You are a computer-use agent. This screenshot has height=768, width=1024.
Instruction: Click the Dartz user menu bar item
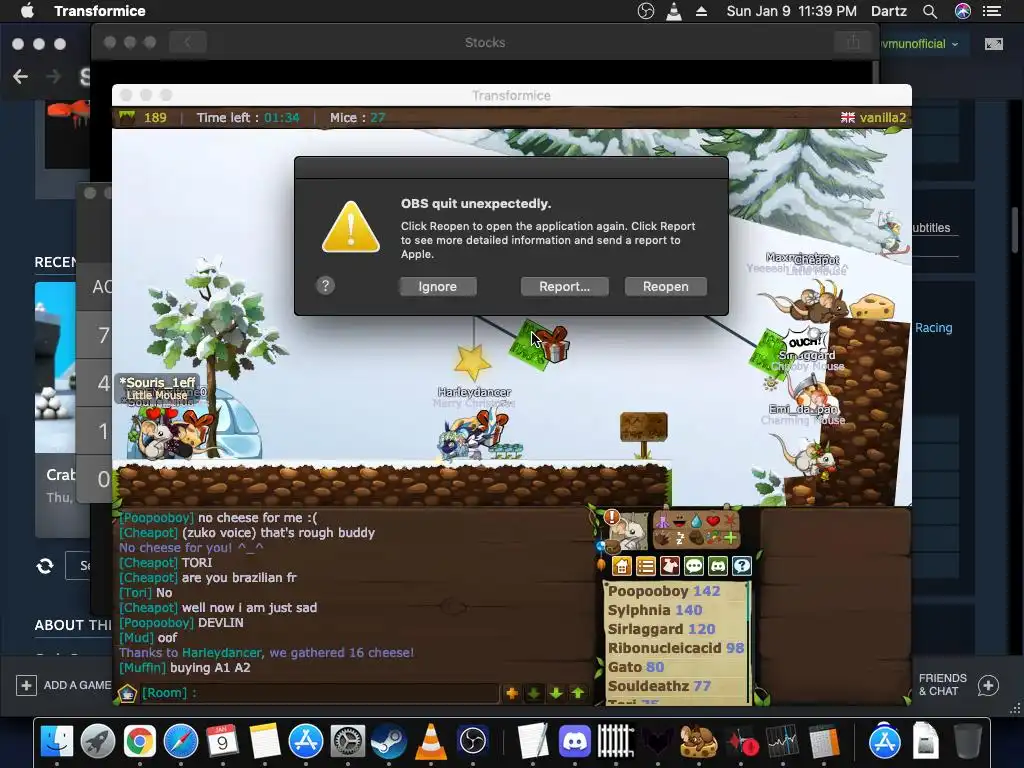coord(889,11)
